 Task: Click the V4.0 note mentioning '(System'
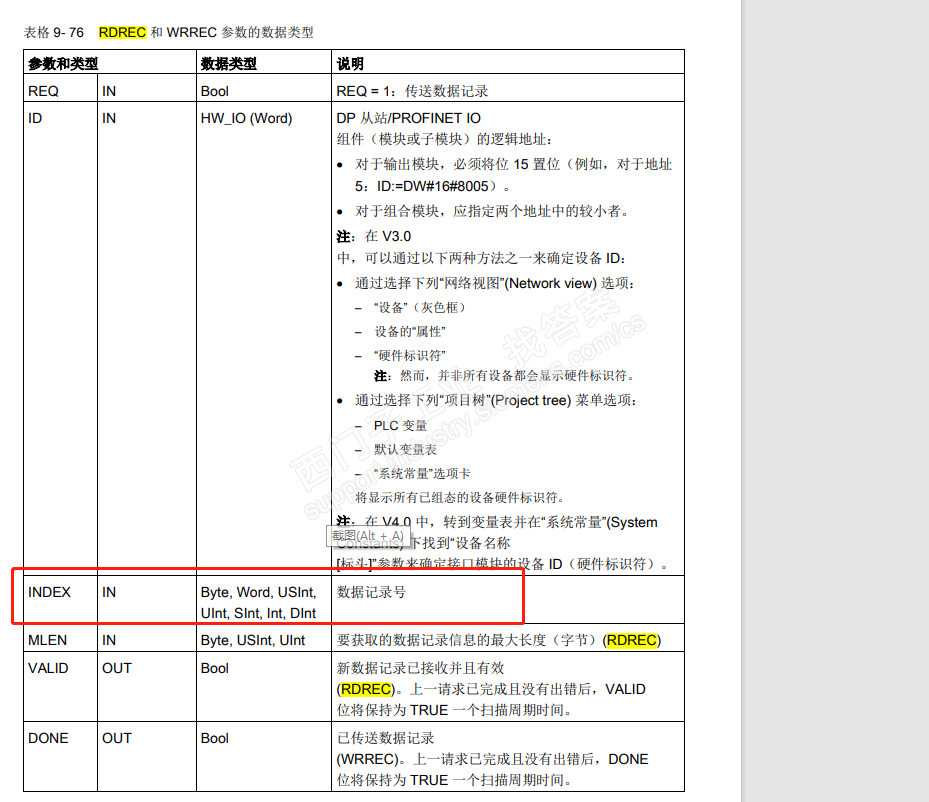pyautogui.click(x=497, y=522)
